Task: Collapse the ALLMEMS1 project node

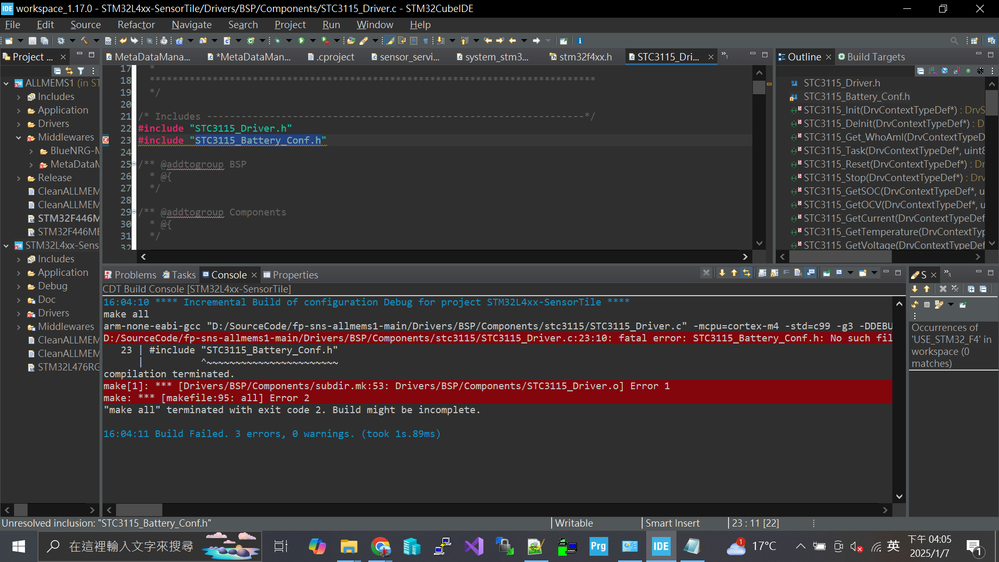Action: point(6,83)
